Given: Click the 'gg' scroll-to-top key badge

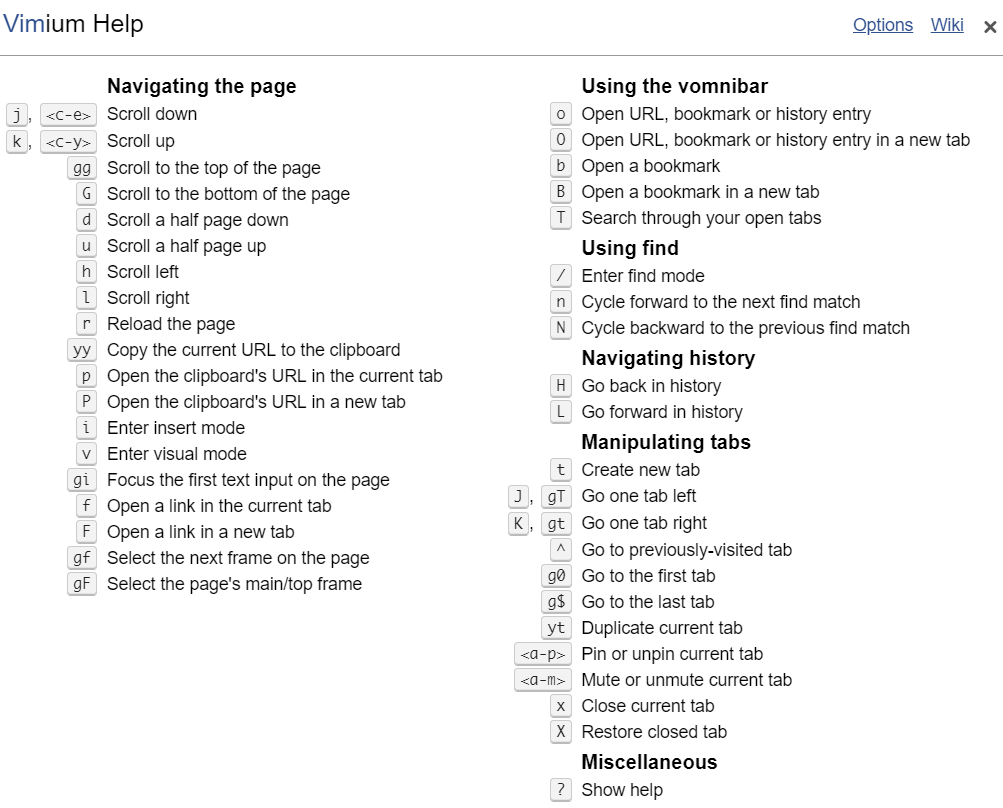Looking at the screenshot, I should 82,168.
